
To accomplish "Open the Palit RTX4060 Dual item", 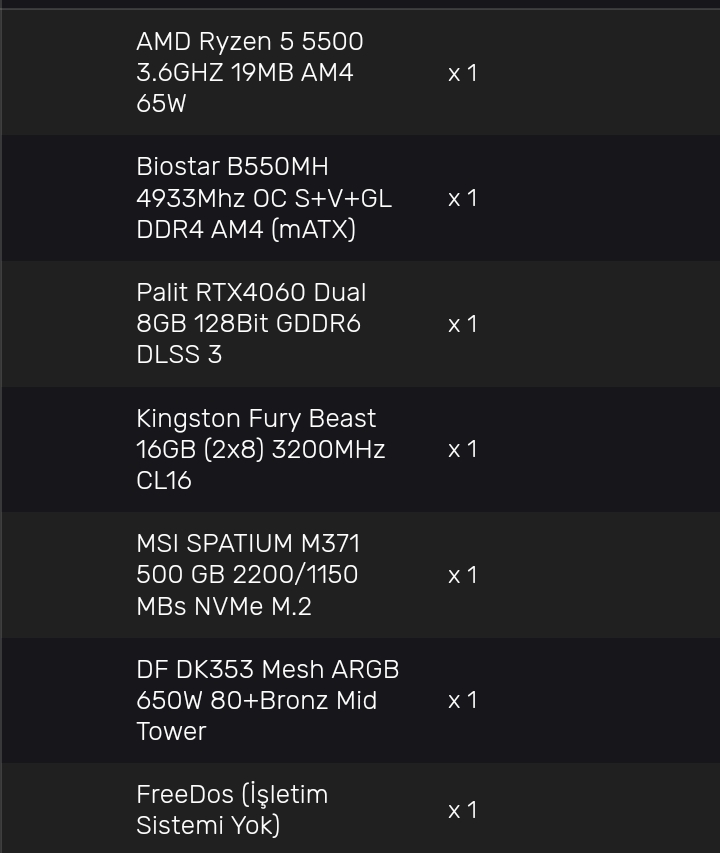I will click(x=251, y=293).
